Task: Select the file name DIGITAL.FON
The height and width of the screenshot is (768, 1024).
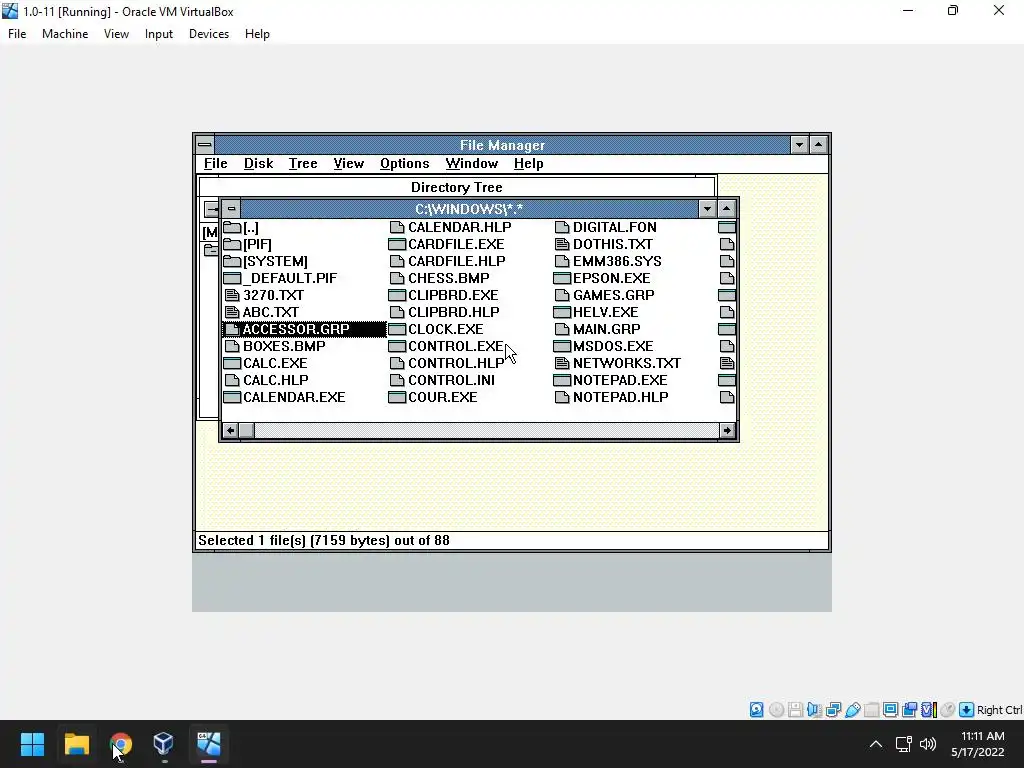Action: tap(615, 227)
